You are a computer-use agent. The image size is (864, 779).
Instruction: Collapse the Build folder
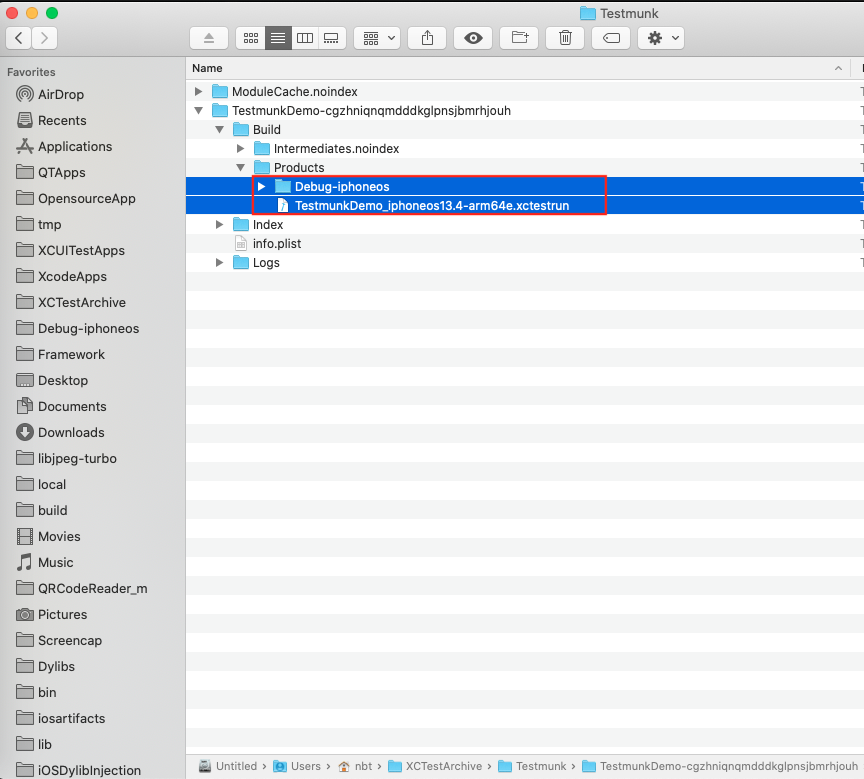click(219, 129)
